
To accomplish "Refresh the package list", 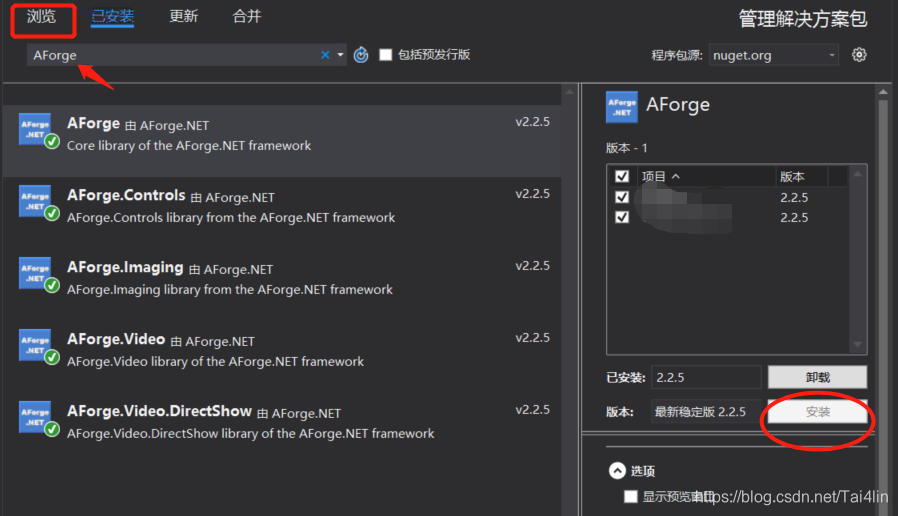I will (x=361, y=55).
